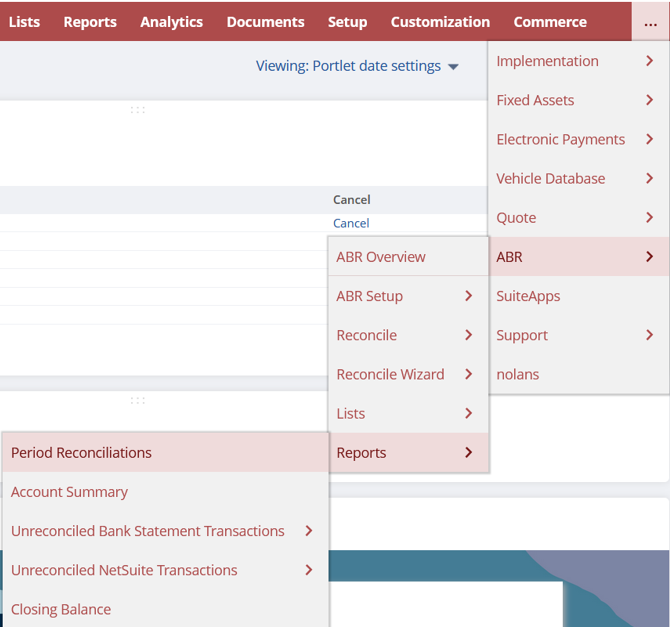Click the three-dot overflow menu icon
Image resolution: width=670 pixels, height=627 pixels.
pyautogui.click(x=650, y=22)
